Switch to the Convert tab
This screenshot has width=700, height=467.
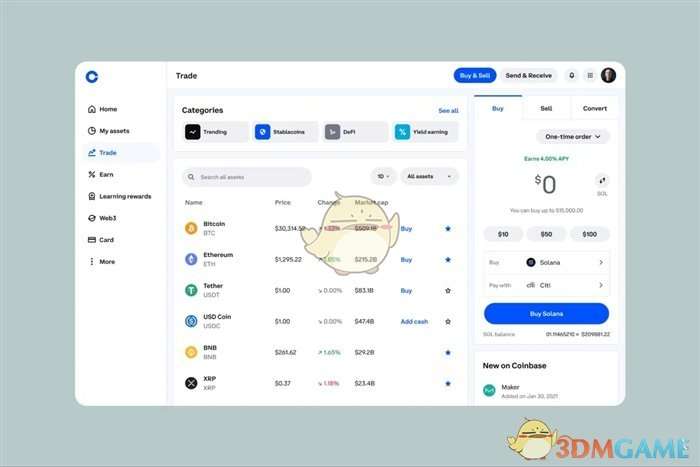click(x=595, y=108)
